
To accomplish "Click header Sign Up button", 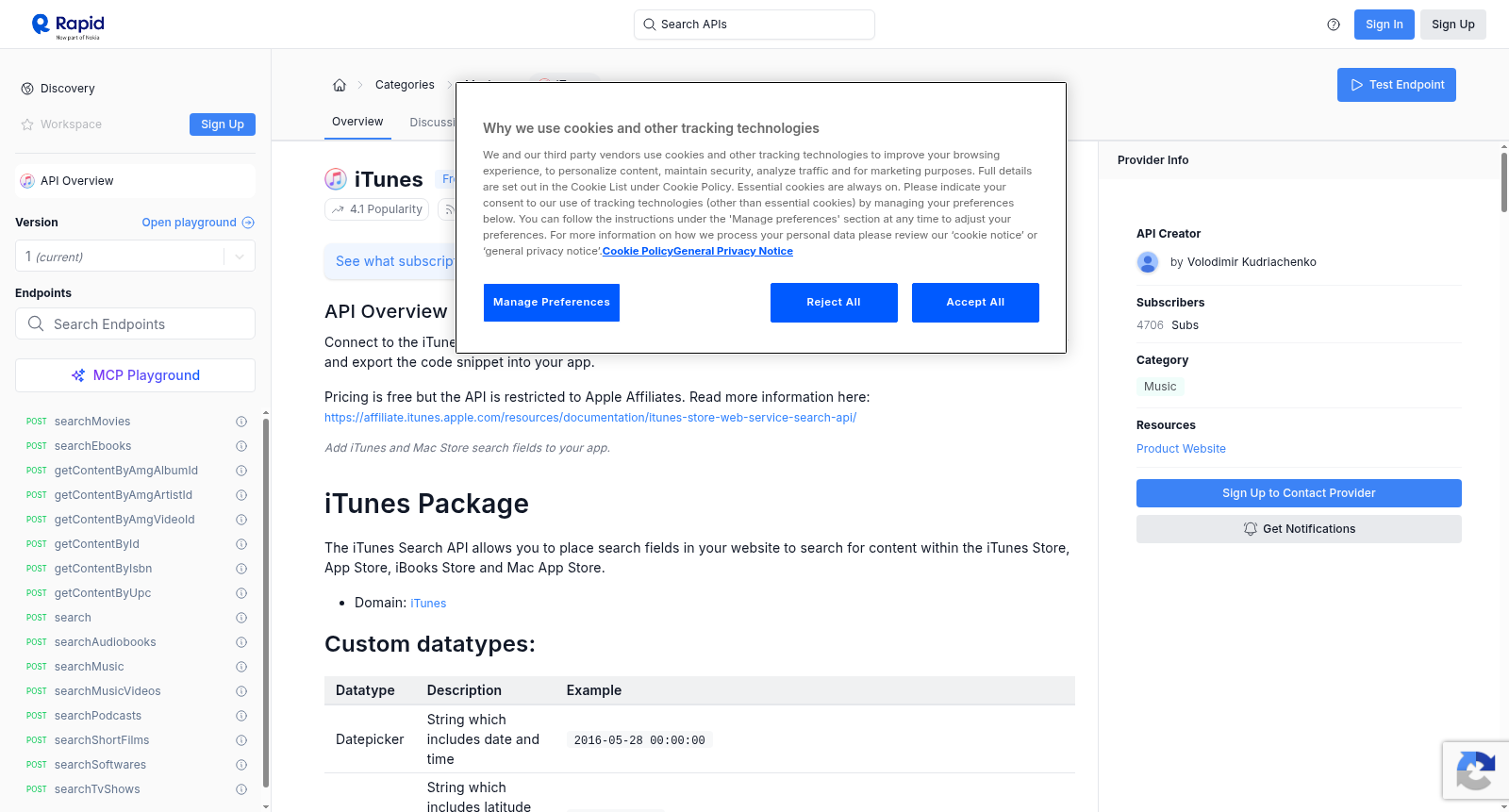I will pos(1453,25).
